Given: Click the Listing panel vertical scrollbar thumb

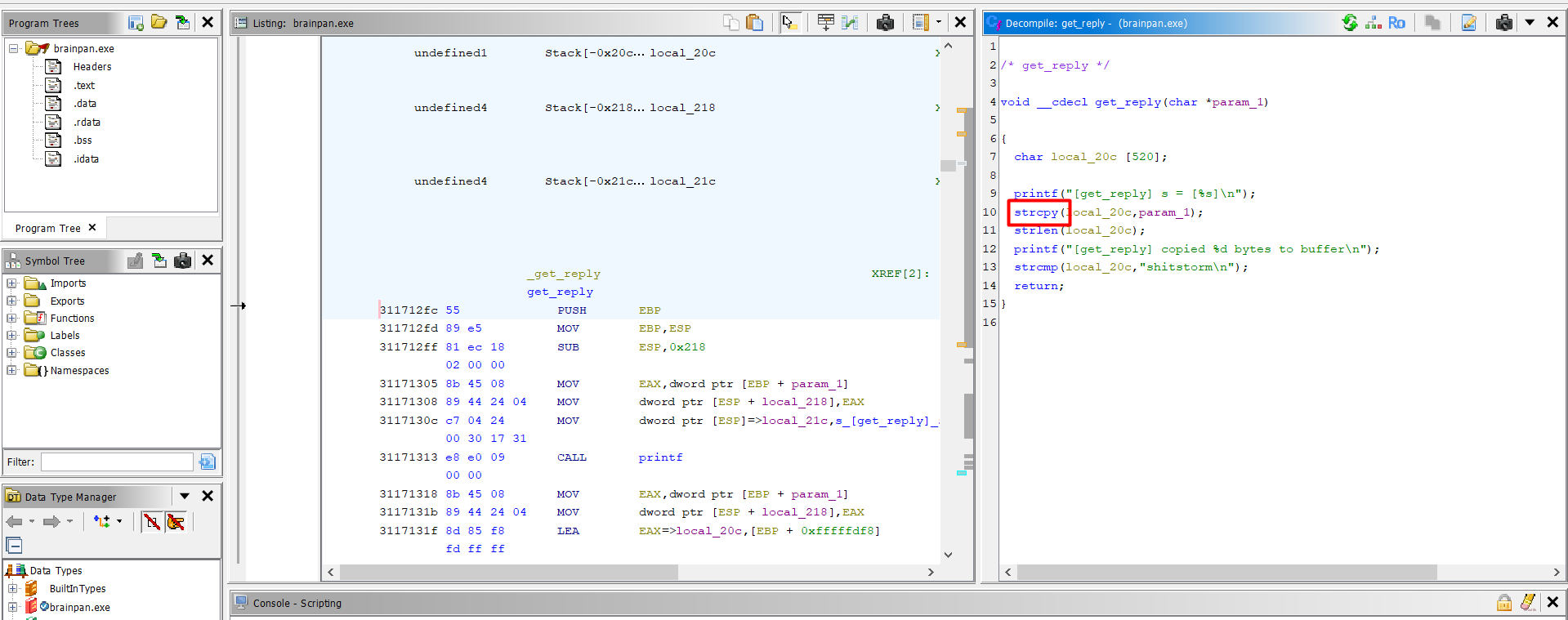Looking at the screenshot, I should [948, 166].
